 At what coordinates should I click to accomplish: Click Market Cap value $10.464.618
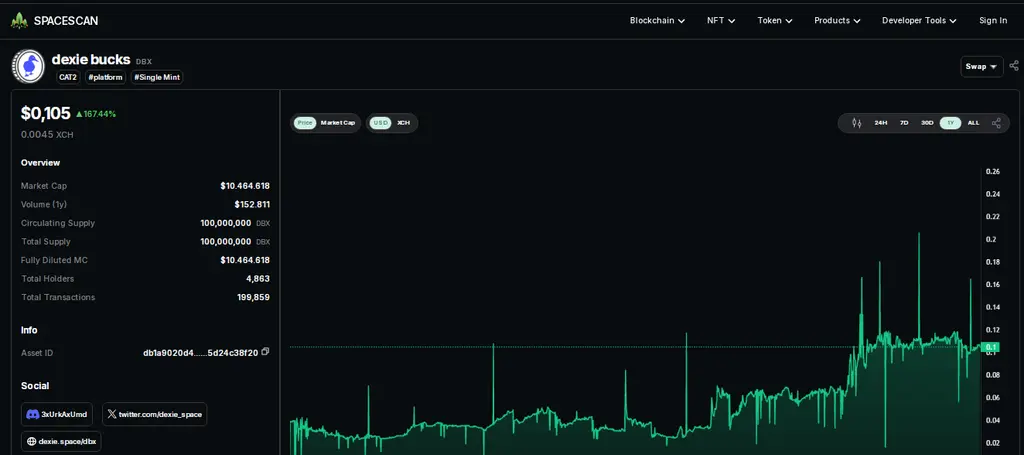[x=245, y=186]
